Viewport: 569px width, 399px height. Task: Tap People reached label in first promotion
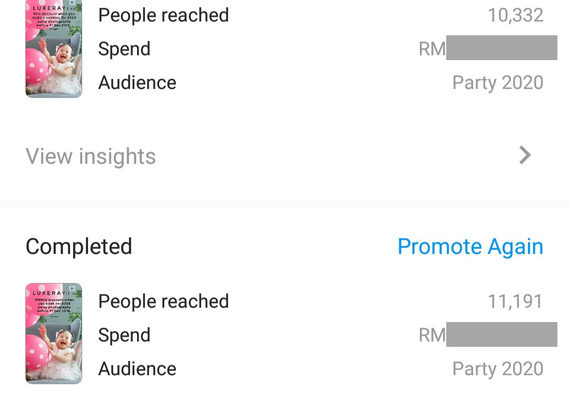pyautogui.click(x=163, y=15)
